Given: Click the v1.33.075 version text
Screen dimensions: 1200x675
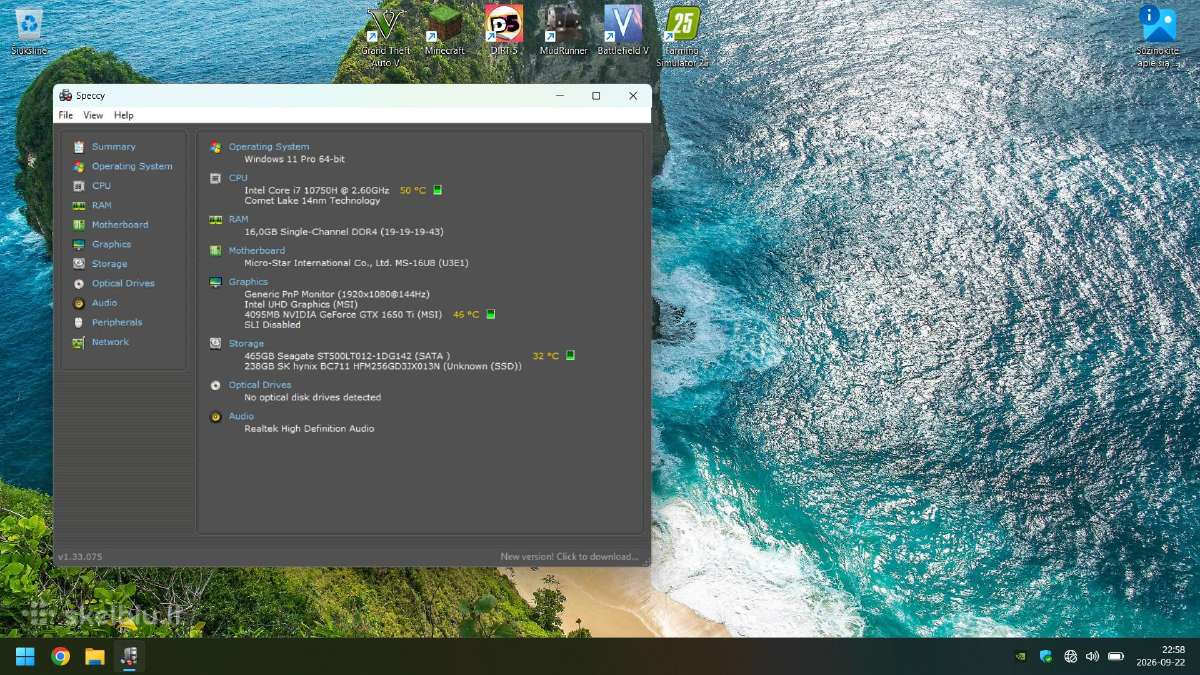Looking at the screenshot, I should click(x=80, y=556).
